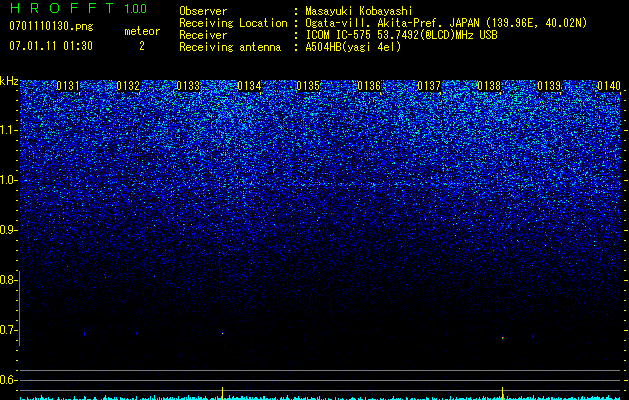Click the 0135 time marker
Screen dimensions: 629x400
pos(308,86)
